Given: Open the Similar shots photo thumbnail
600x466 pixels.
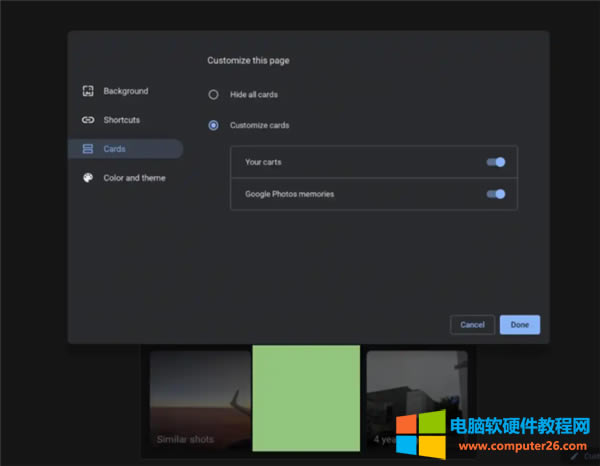Looking at the screenshot, I should pyautogui.click(x=200, y=402).
